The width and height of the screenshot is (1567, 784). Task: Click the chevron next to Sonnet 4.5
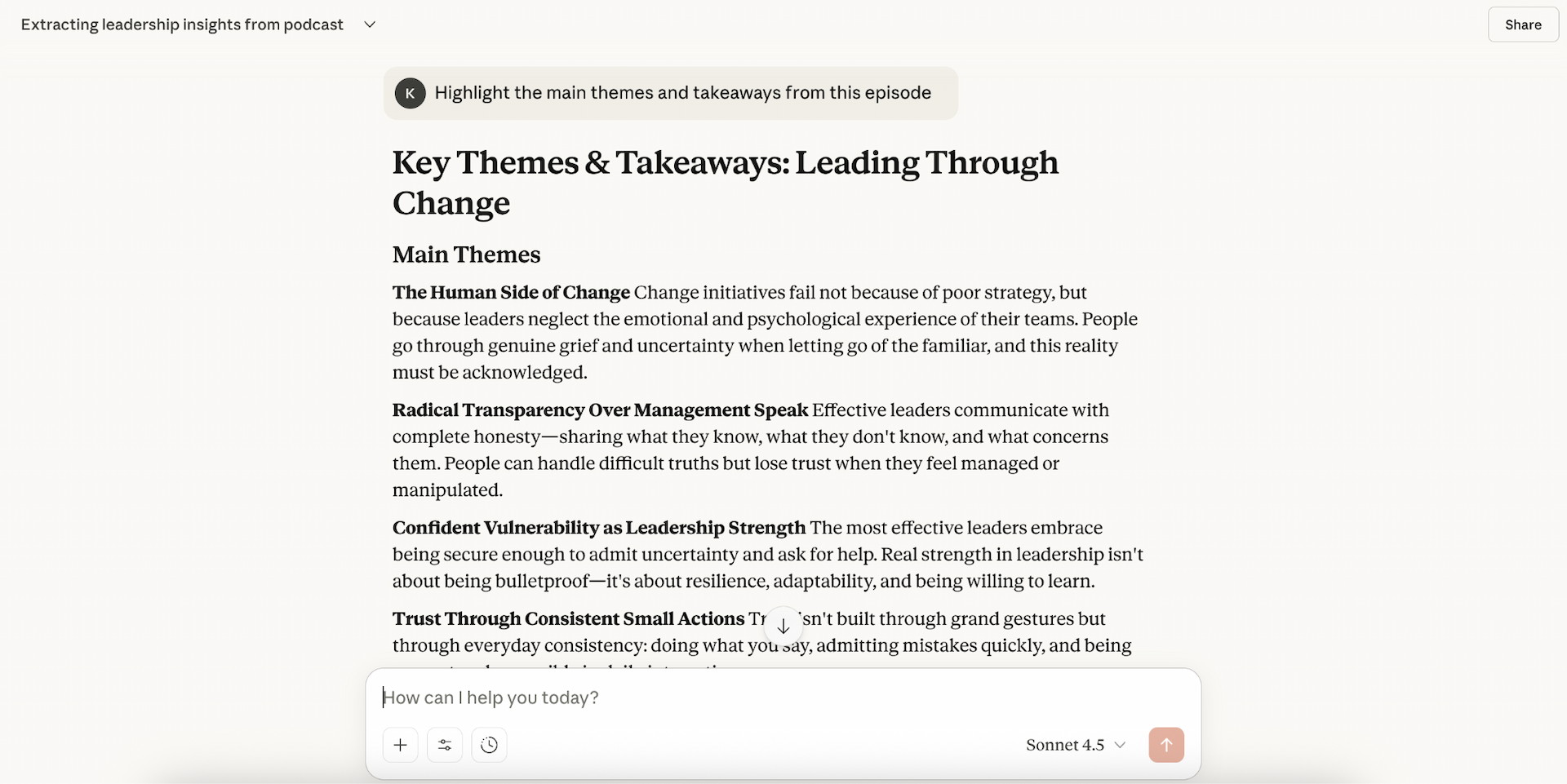pos(1120,745)
